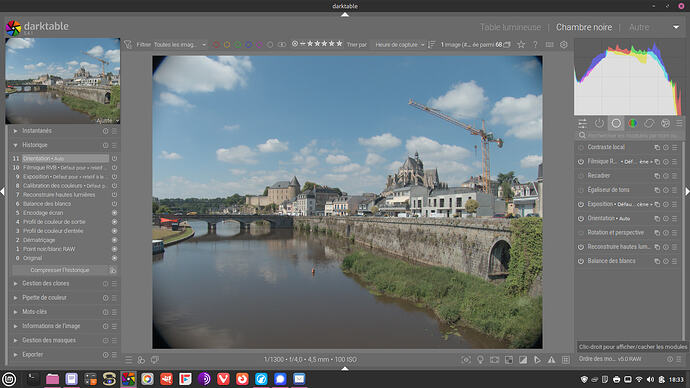The image size is (690, 388).
Task: Disable the Reconstruire hautes lumières module
Action: coord(581,247)
